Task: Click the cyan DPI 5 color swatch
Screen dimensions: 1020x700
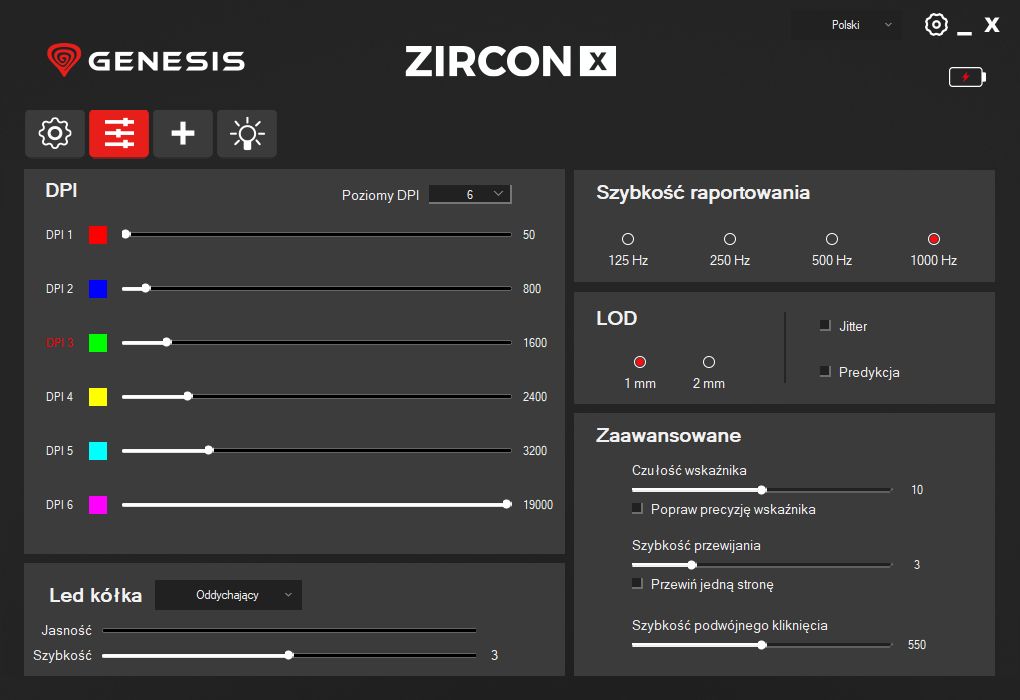Action: click(98, 451)
